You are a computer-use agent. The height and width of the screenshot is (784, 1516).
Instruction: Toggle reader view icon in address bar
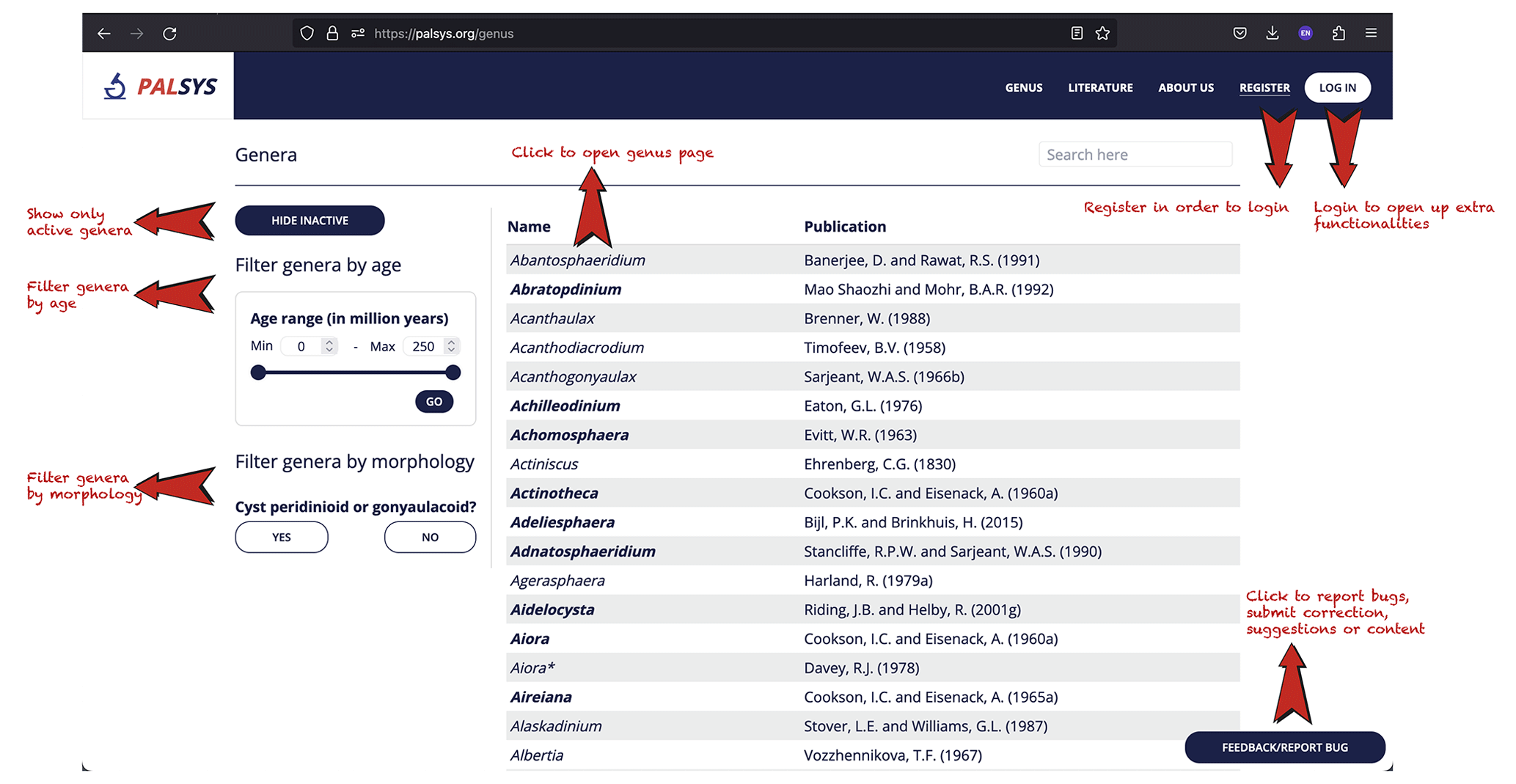[x=1076, y=33]
